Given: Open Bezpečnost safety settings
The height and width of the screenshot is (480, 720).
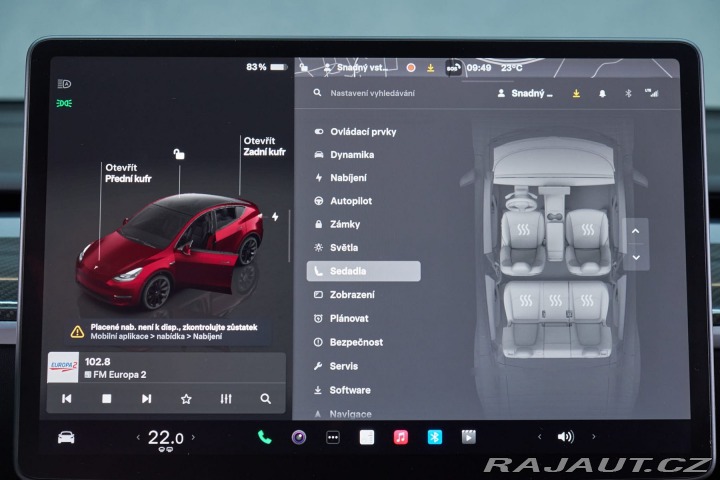Looking at the screenshot, I should point(349,342).
